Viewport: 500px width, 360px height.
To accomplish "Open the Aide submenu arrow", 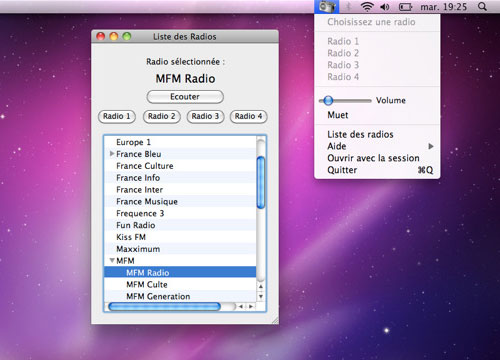I will pos(431,146).
